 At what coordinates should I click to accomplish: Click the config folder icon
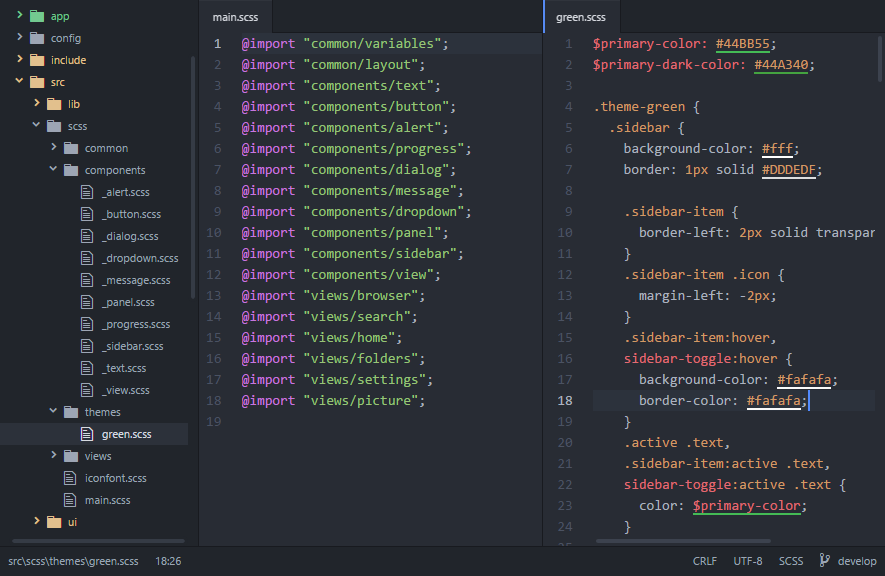[37, 38]
